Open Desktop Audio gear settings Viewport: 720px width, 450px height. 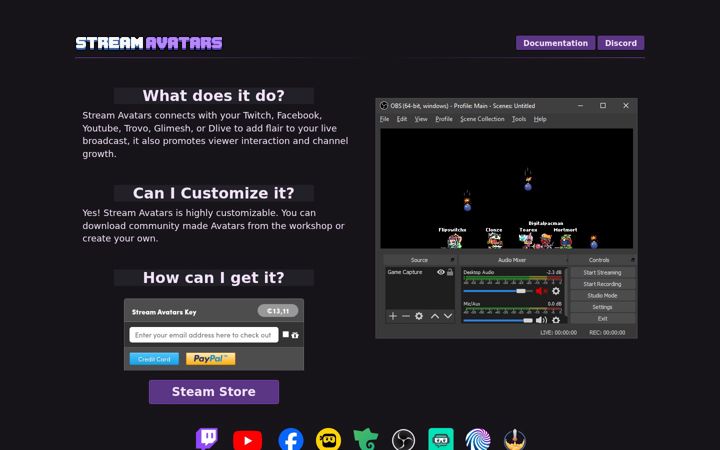(556, 291)
